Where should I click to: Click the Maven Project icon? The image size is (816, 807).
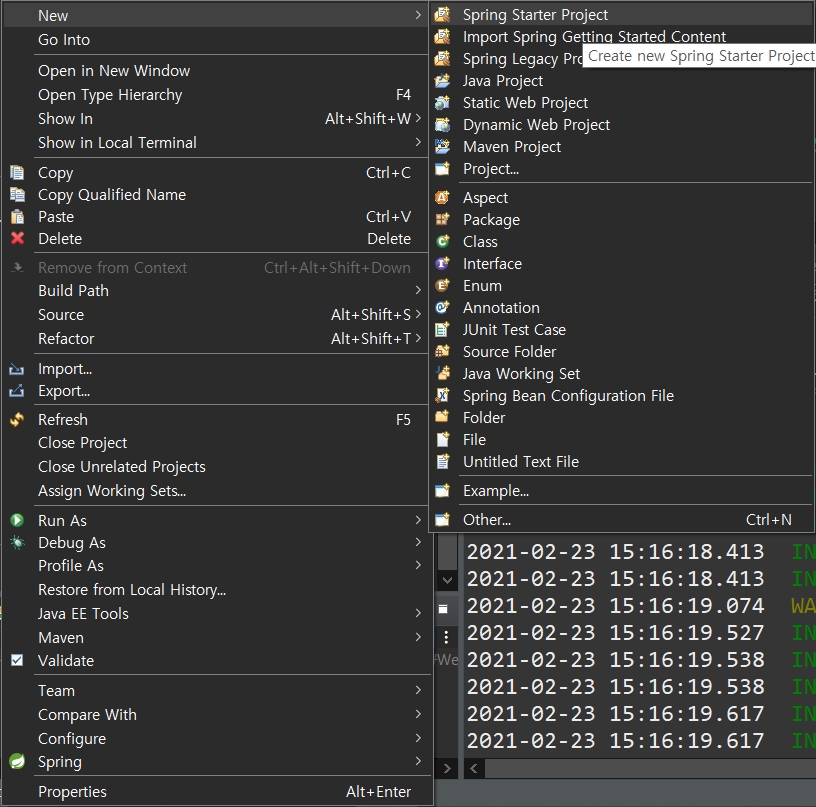tap(442, 147)
